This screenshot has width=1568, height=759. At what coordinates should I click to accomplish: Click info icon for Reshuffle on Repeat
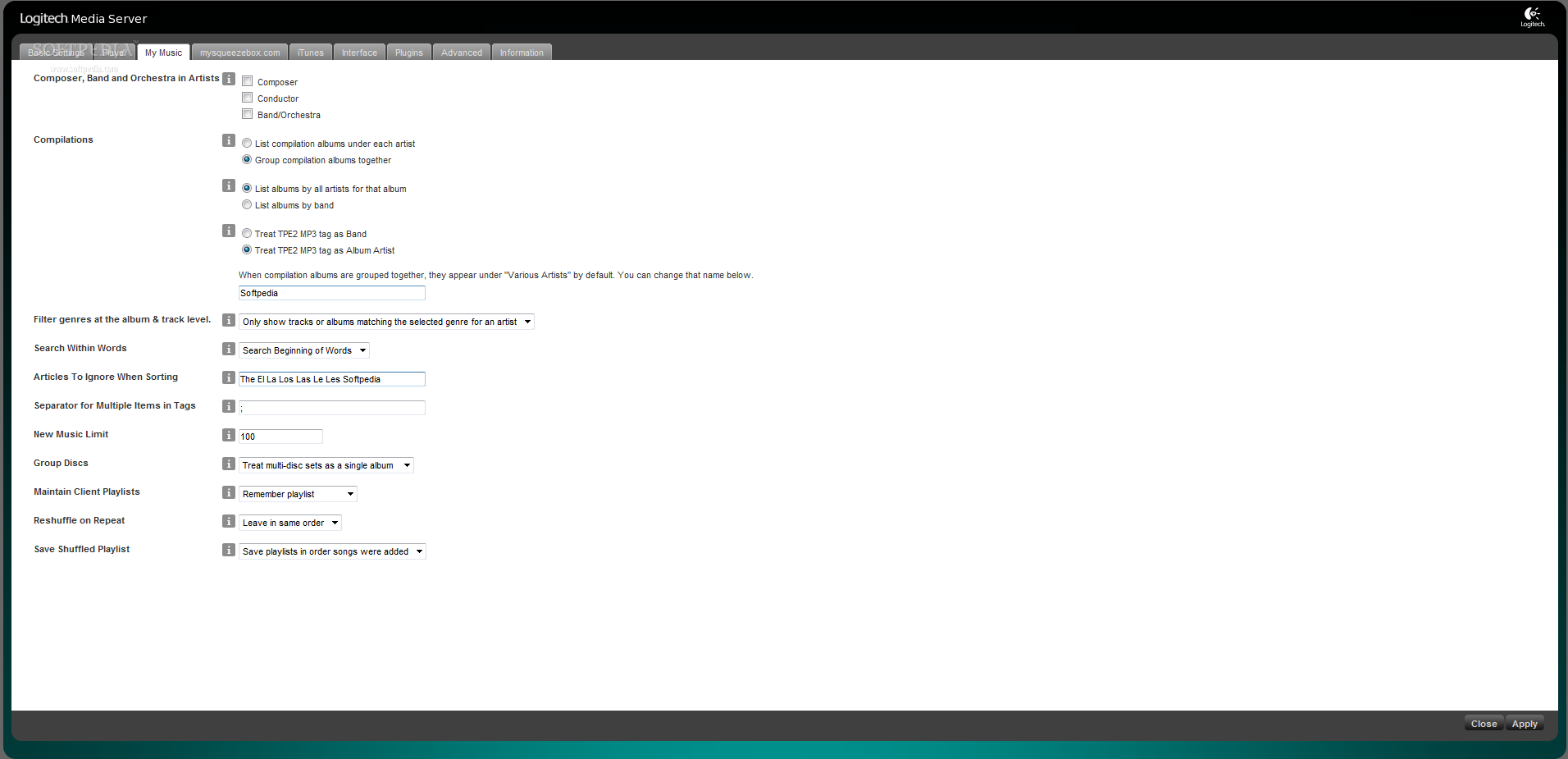pos(229,521)
